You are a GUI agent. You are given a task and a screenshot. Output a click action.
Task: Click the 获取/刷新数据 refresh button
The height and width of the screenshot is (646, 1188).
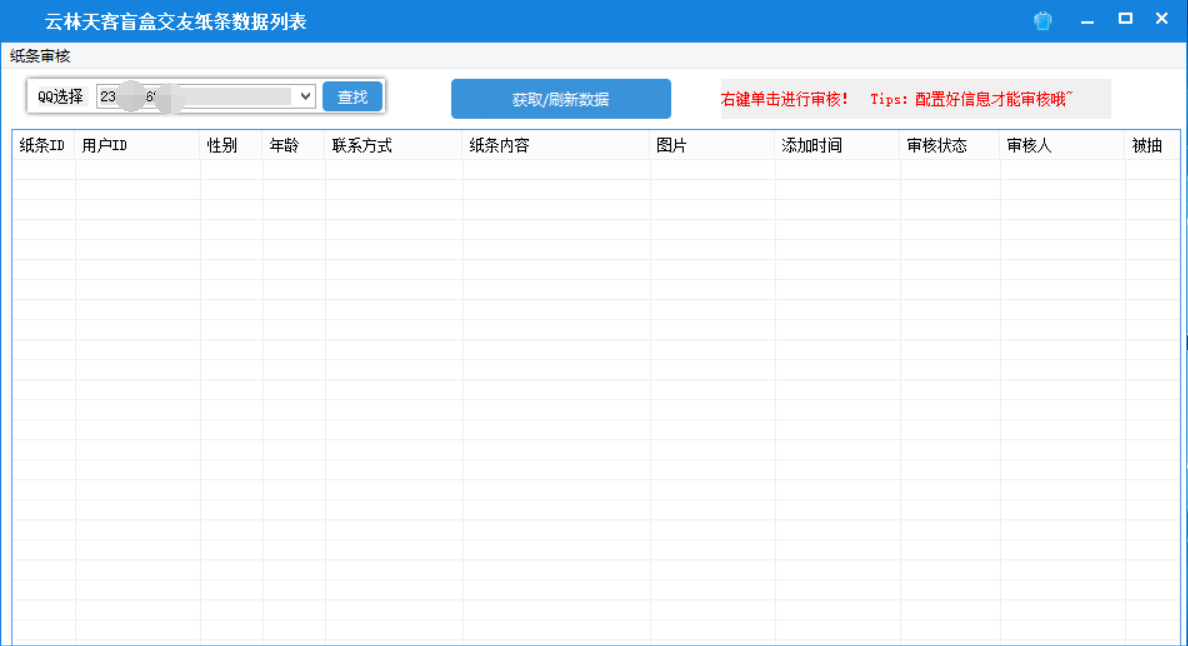(x=561, y=99)
